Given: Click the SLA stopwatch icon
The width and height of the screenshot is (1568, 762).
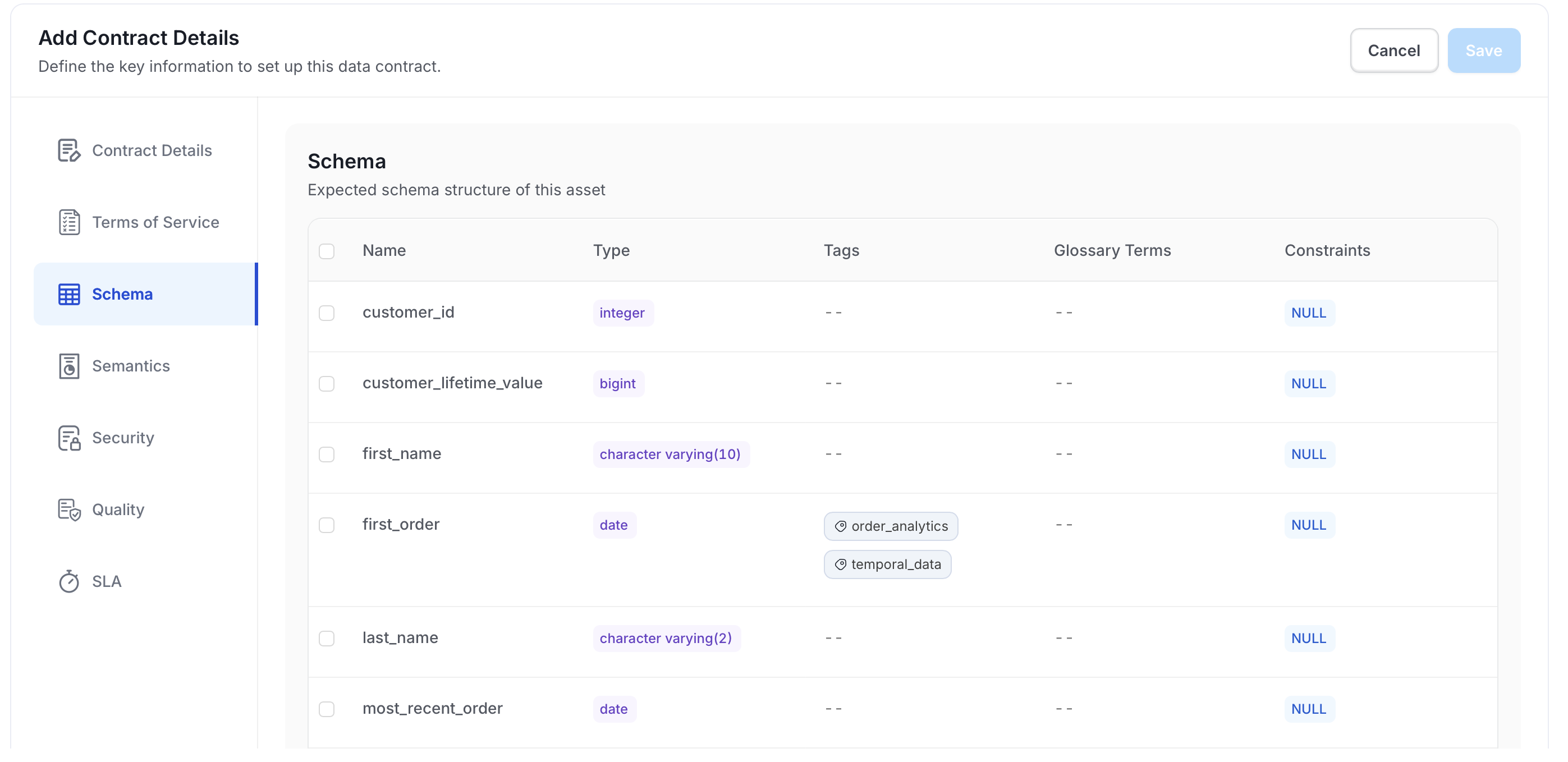Looking at the screenshot, I should coord(69,581).
